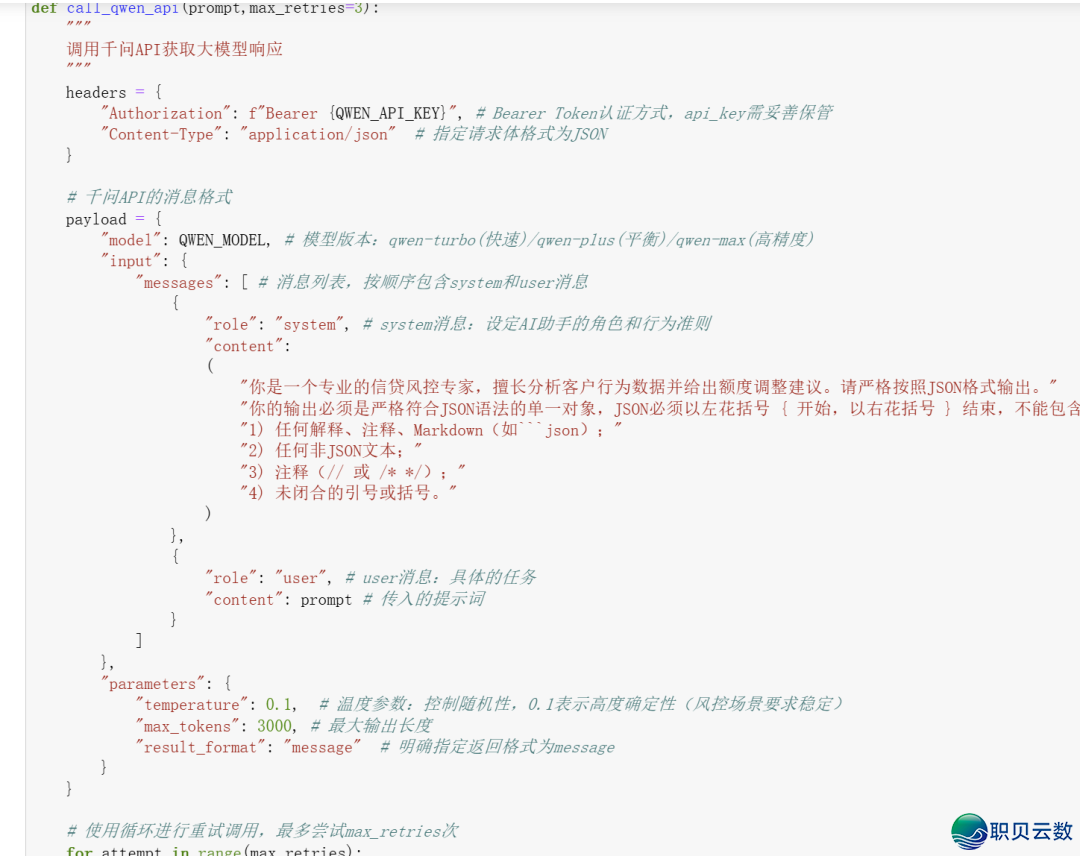Viewport: 1080px width, 856px height.
Task: Click the line "2) 任何非JSON文本"
Action: point(331,450)
